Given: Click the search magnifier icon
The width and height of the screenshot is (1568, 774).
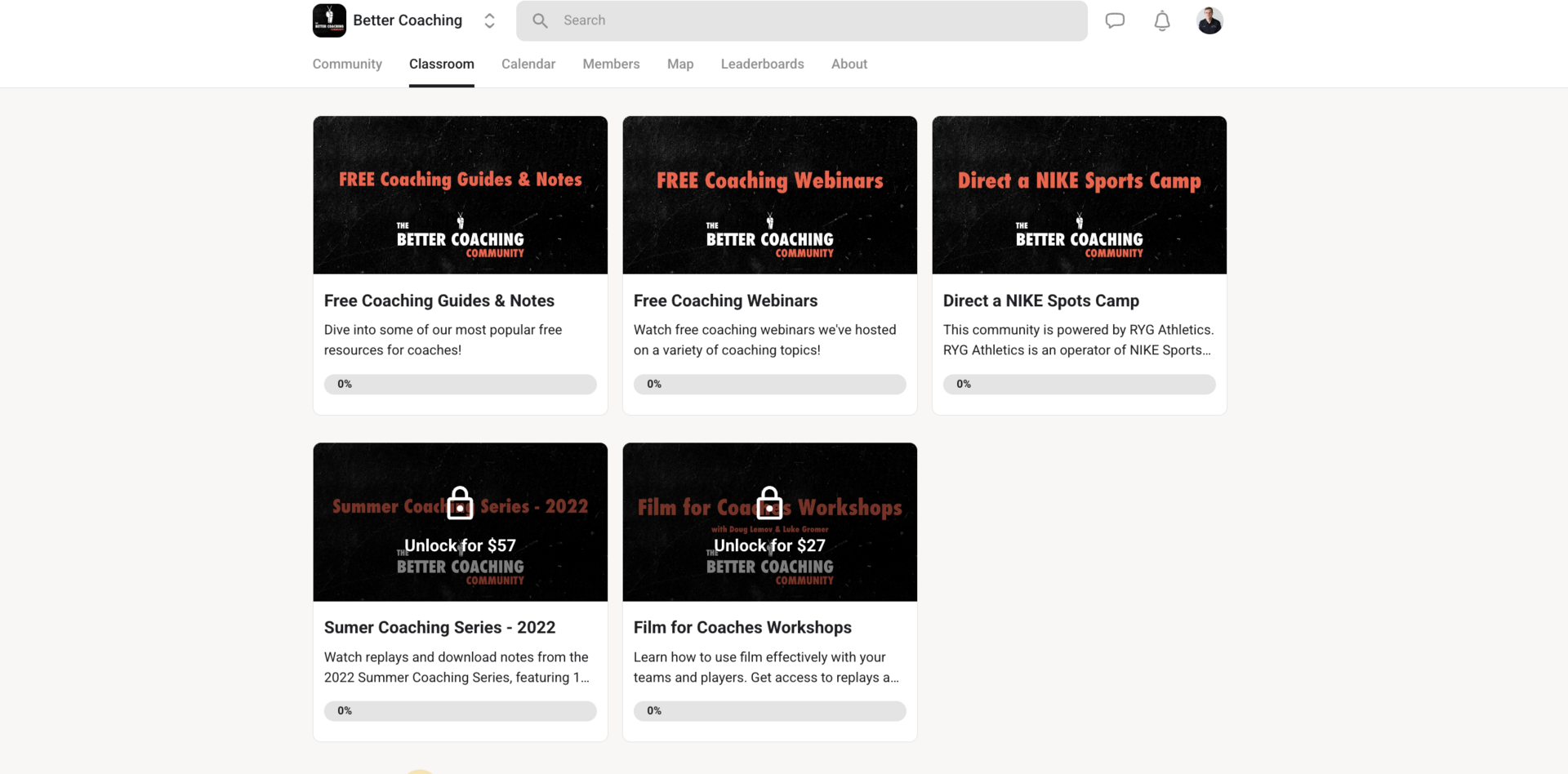Looking at the screenshot, I should [x=540, y=20].
